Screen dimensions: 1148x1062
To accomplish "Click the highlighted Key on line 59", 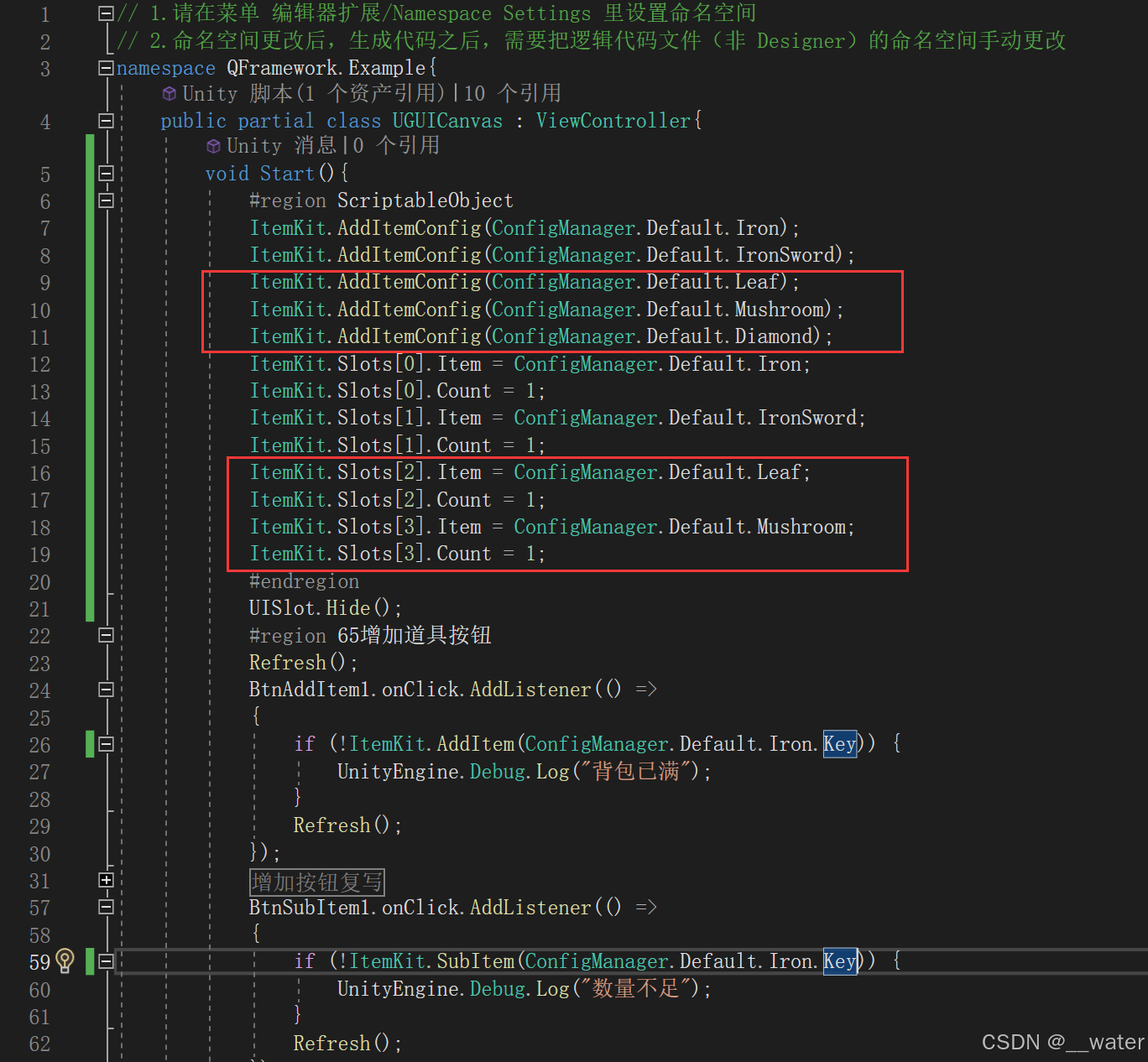I will [x=839, y=961].
